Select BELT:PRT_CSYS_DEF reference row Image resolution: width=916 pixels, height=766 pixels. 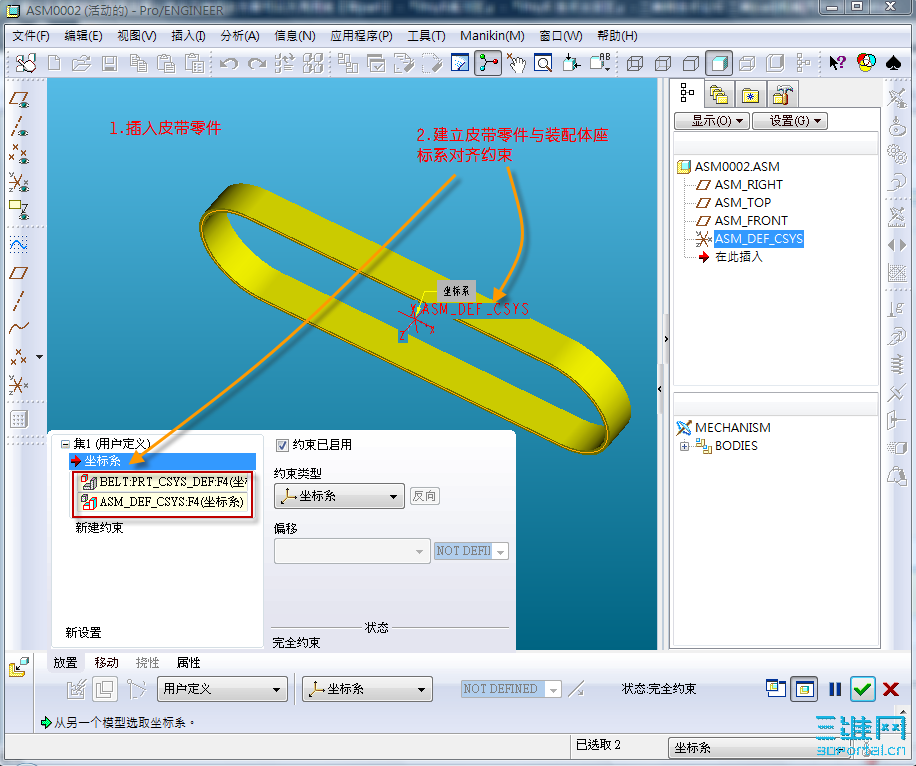point(164,482)
